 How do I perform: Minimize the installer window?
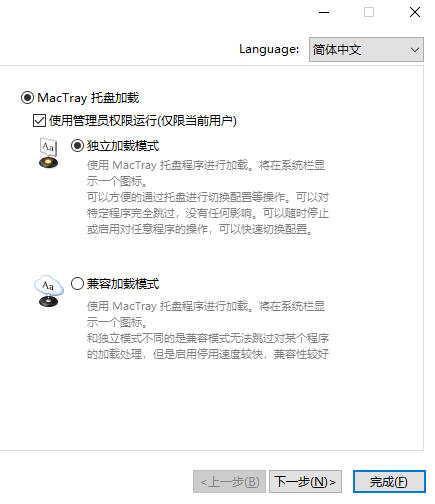coord(324,12)
